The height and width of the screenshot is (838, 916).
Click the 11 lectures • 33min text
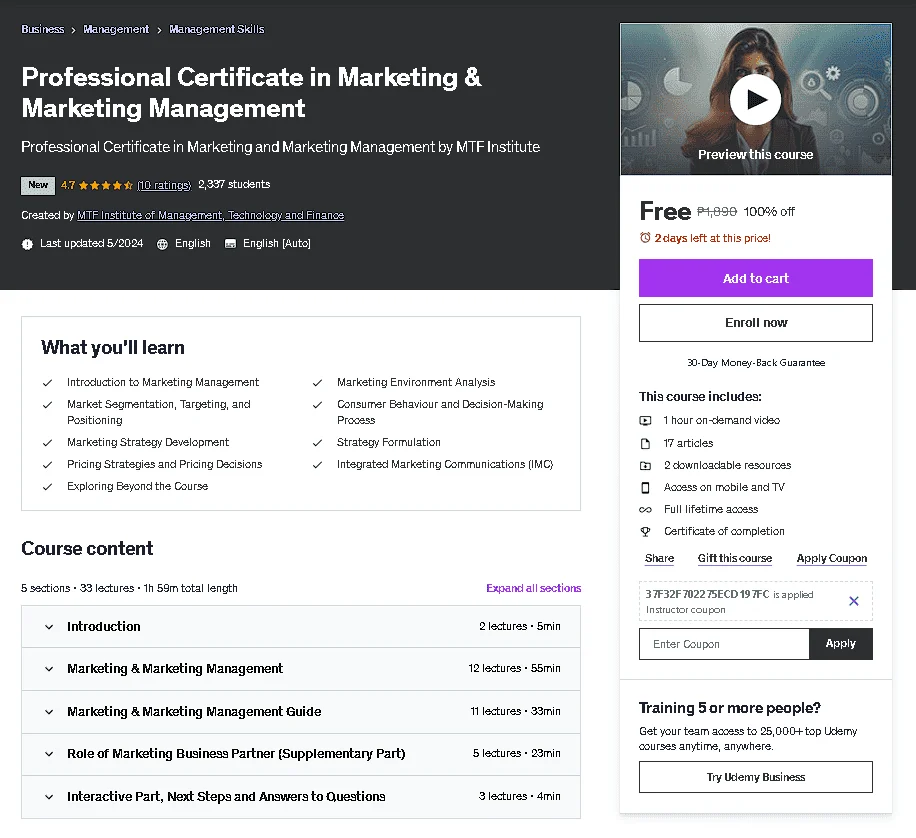[x=515, y=712]
